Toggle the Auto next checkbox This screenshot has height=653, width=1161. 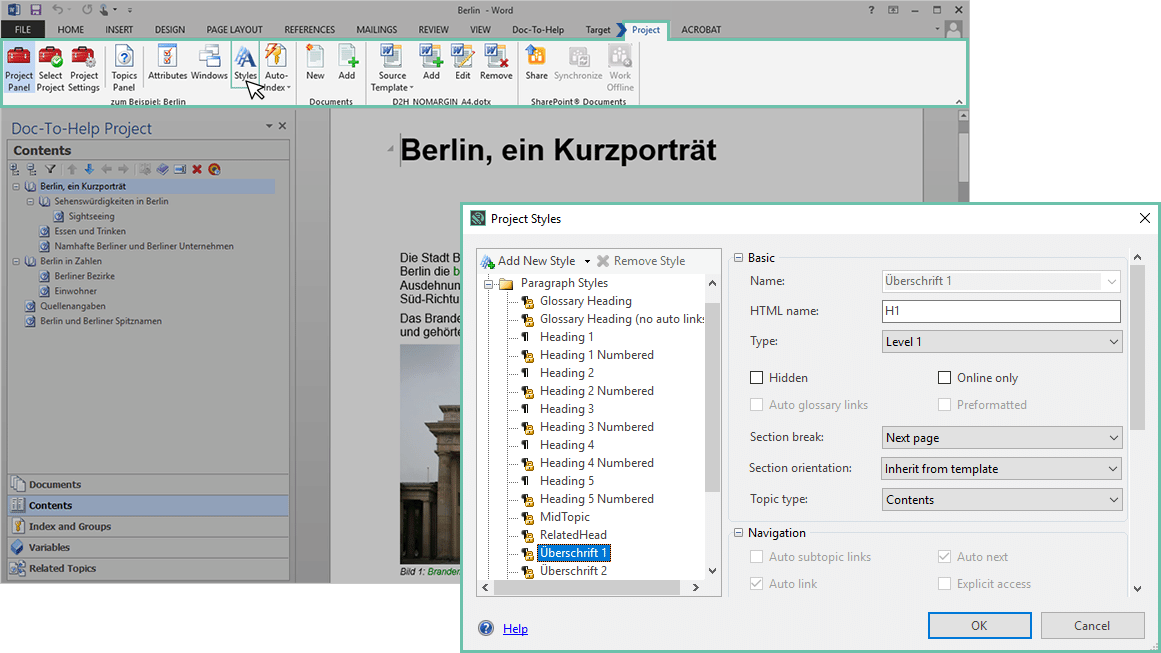[x=944, y=557]
